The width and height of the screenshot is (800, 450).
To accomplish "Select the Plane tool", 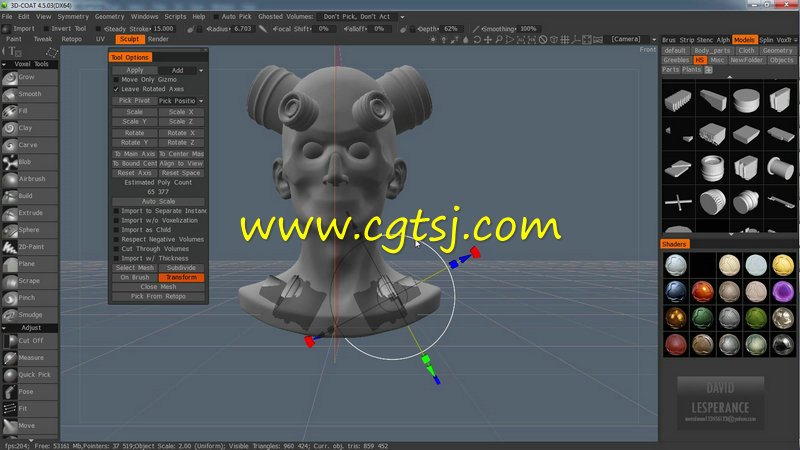I will 30,264.
